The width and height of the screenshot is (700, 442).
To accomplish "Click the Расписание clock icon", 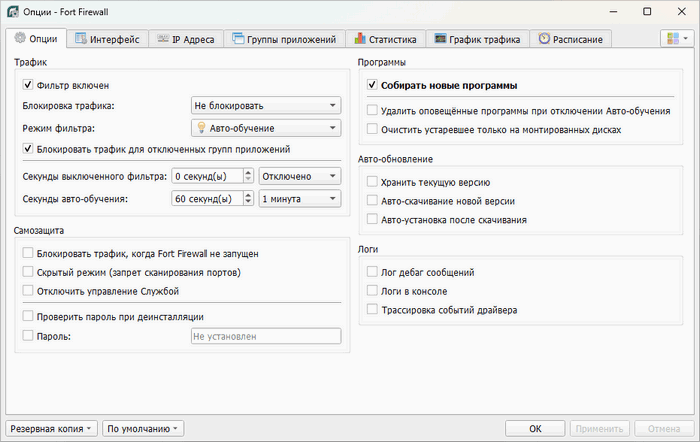I will coord(544,39).
